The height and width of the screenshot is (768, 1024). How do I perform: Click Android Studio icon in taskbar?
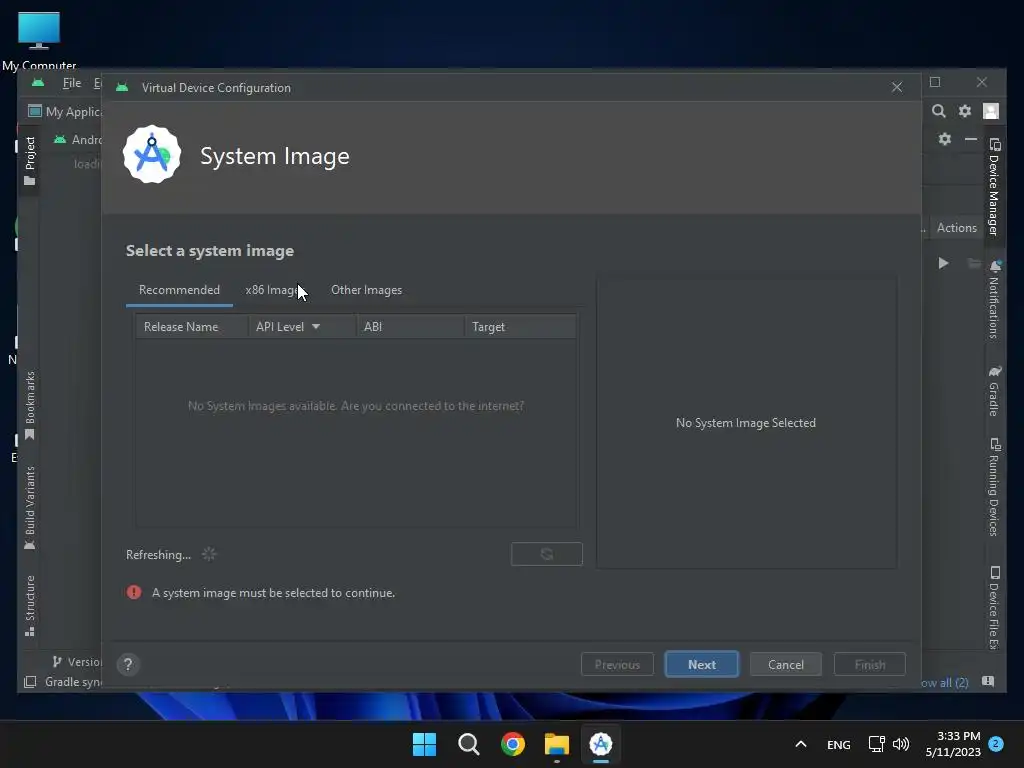coord(601,744)
